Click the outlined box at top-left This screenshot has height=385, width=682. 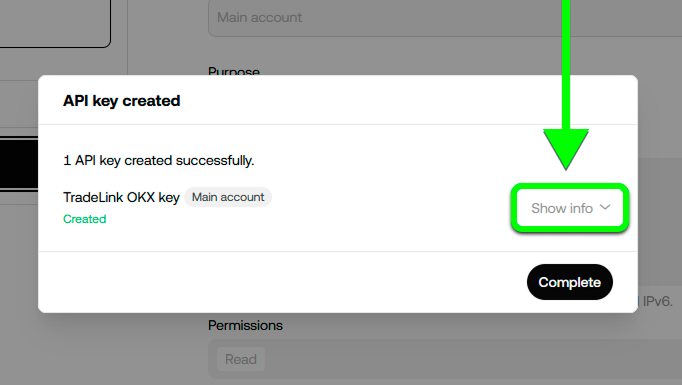click(x=55, y=23)
